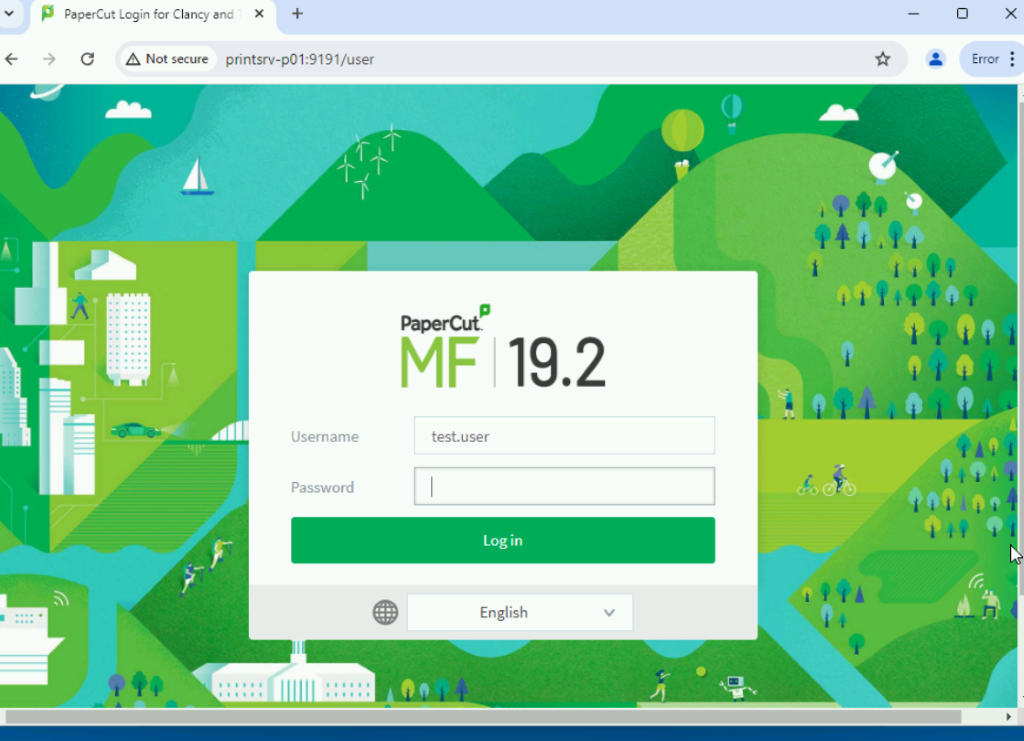Close the PaperCut Login tab
1024x741 pixels.
tap(259, 14)
